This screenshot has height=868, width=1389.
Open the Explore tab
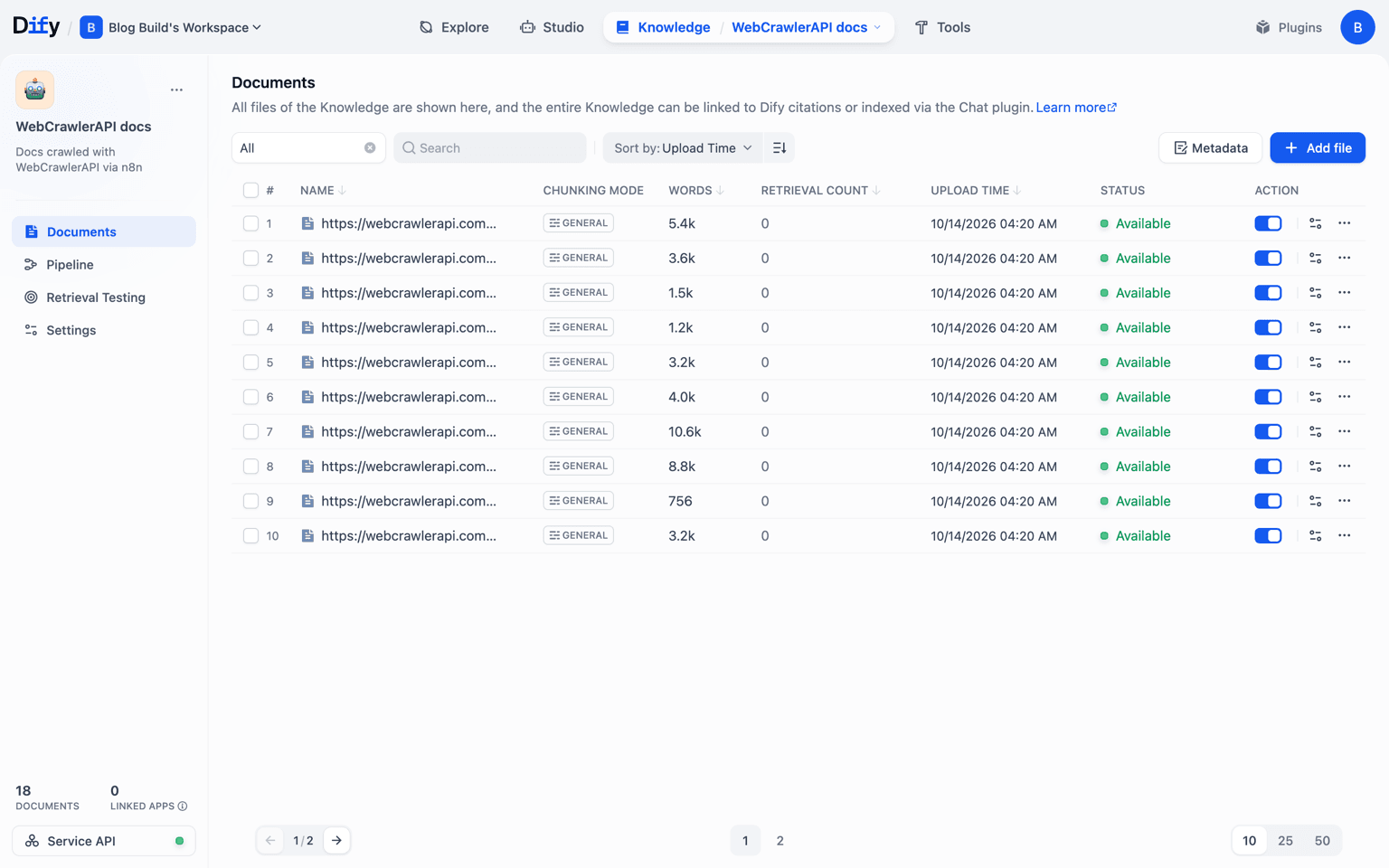(x=454, y=27)
